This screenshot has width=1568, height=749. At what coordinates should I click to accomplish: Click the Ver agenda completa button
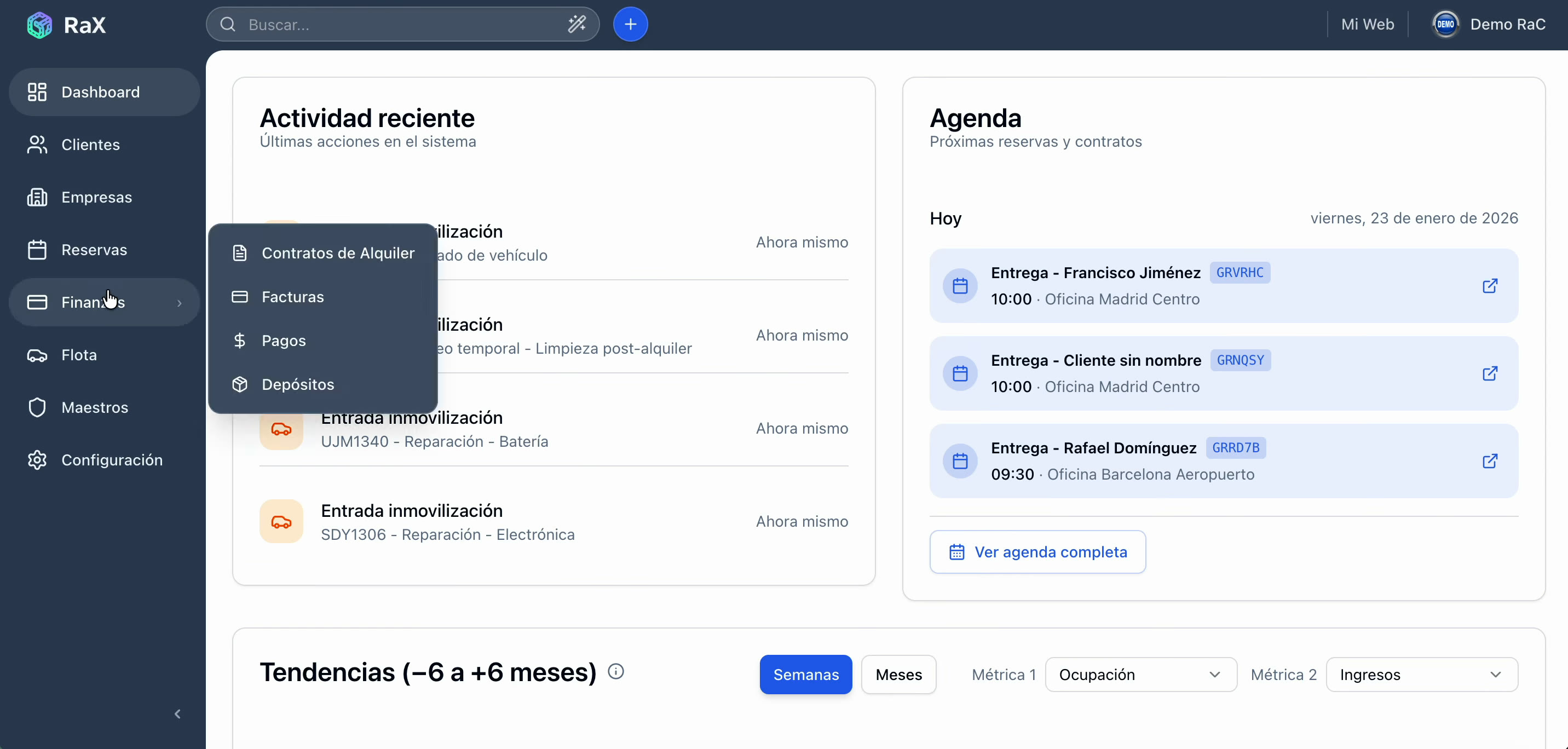pyautogui.click(x=1037, y=551)
